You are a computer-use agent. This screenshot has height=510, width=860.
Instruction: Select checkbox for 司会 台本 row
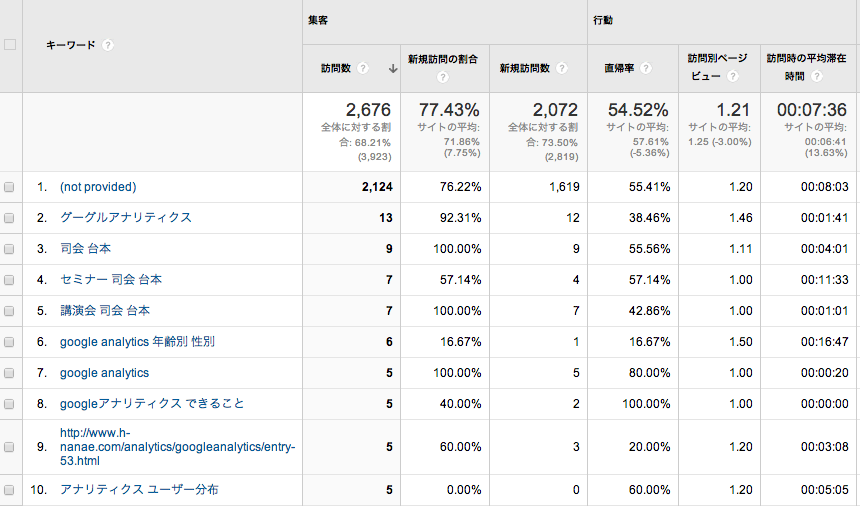click(x=9, y=249)
